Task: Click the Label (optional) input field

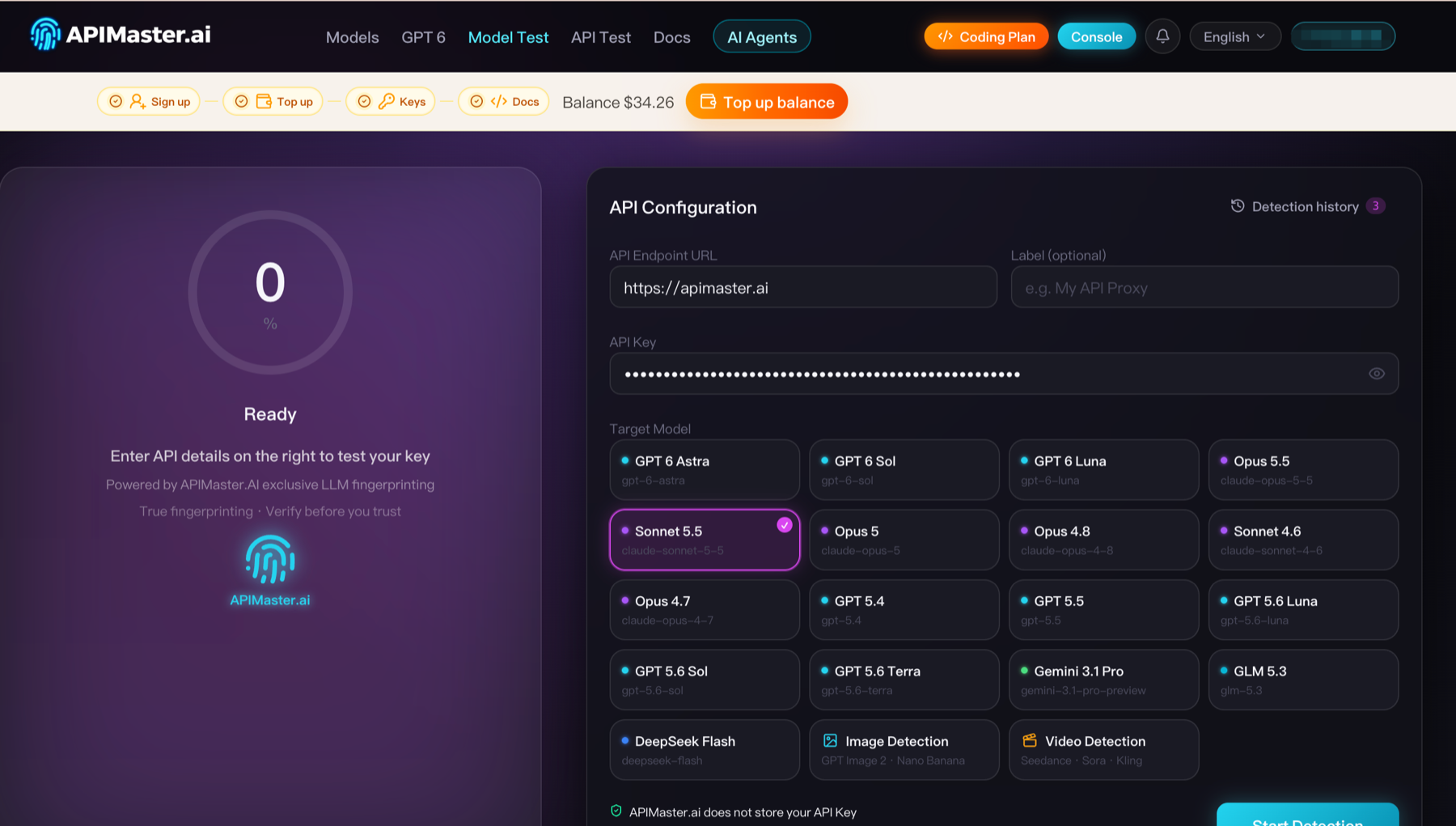Action: (1204, 287)
